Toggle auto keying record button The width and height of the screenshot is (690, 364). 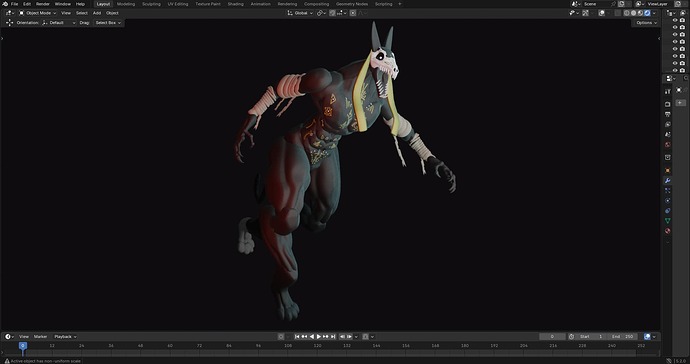(x=281, y=336)
